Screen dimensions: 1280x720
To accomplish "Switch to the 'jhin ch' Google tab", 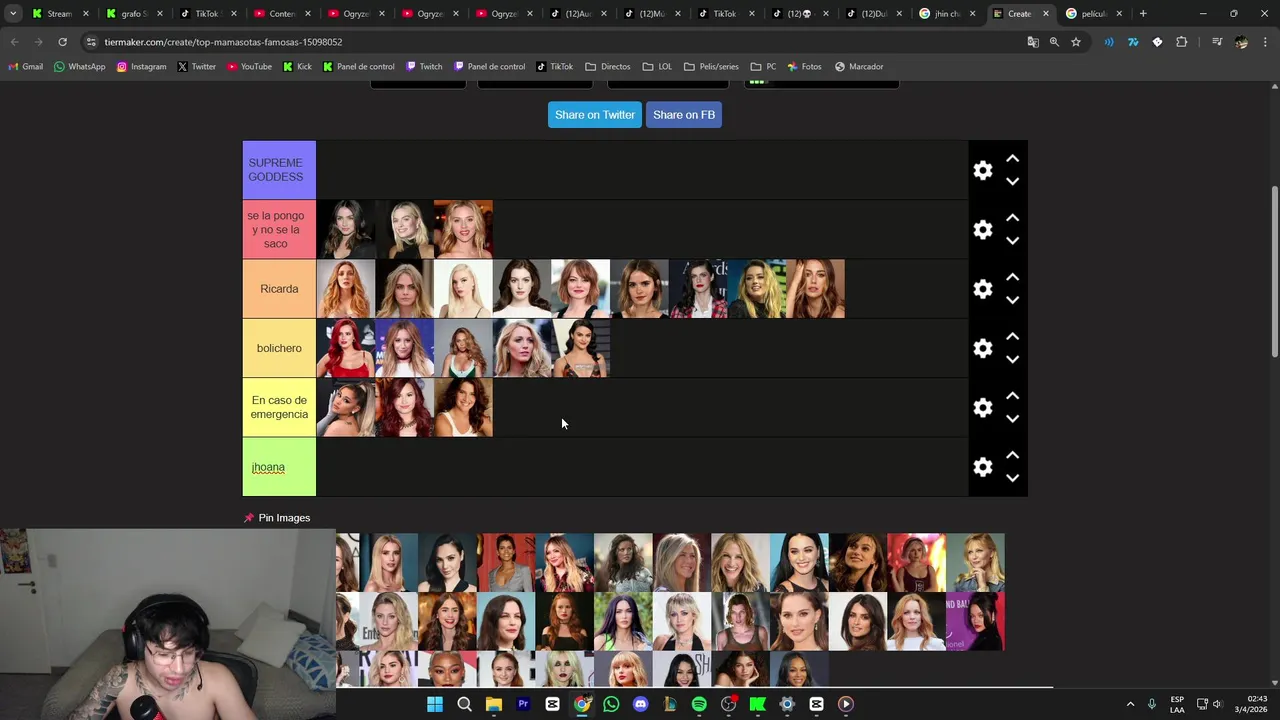I will [x=946, y=14].
